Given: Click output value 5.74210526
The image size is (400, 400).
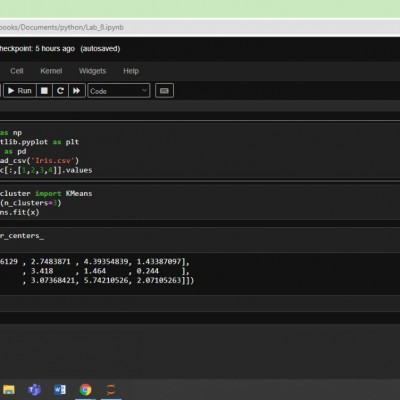Looking at the screenshot, I should point(105,280).
